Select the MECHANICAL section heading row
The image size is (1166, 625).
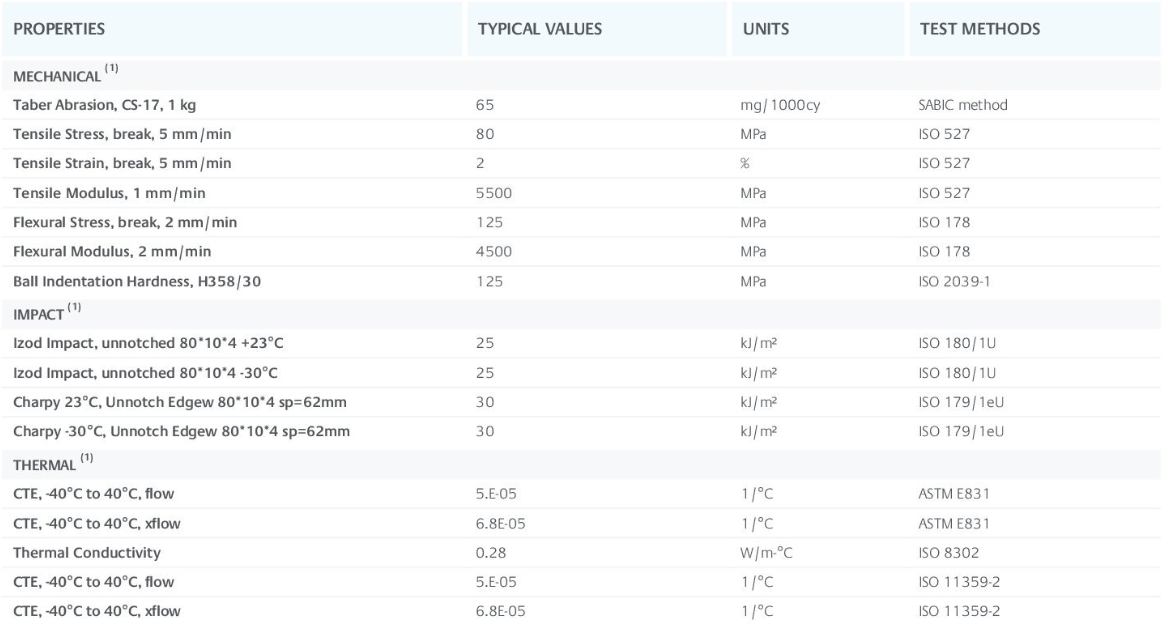tap(59, 77)
